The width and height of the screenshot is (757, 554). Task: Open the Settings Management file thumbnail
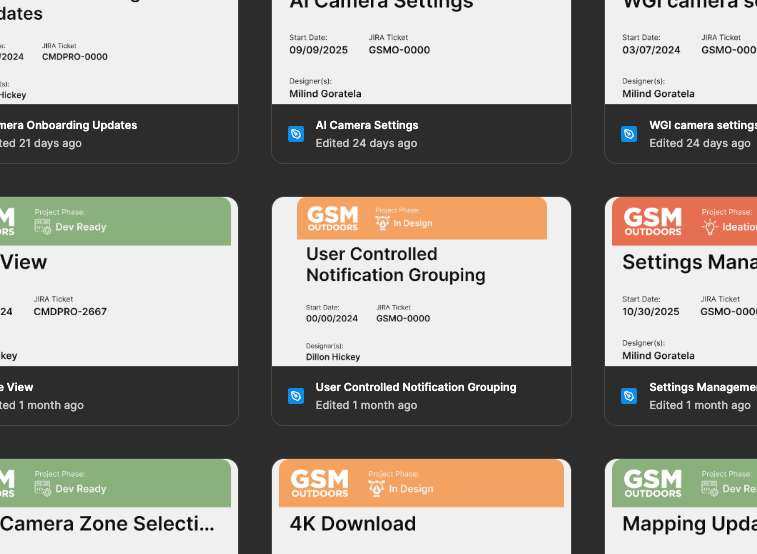point(681,281)
